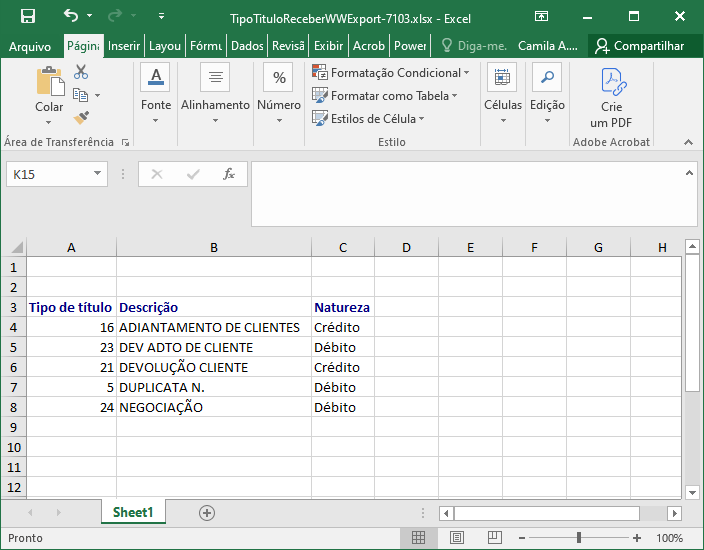Select Normal view button in status bar
The width and height of the screenshot is (704, 550).
tap(418, 537)
